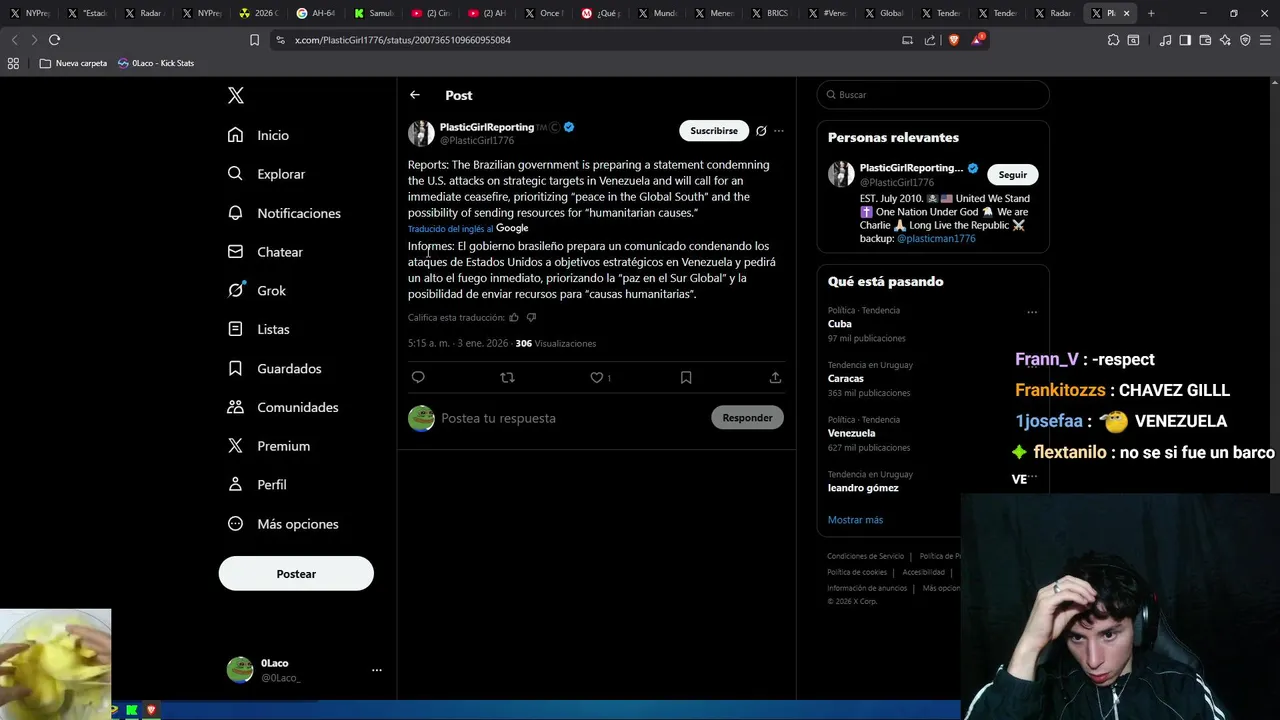Open Explorar in sidebar
Viewport: 1280px width, 720px height.
[x=266, y=174]
